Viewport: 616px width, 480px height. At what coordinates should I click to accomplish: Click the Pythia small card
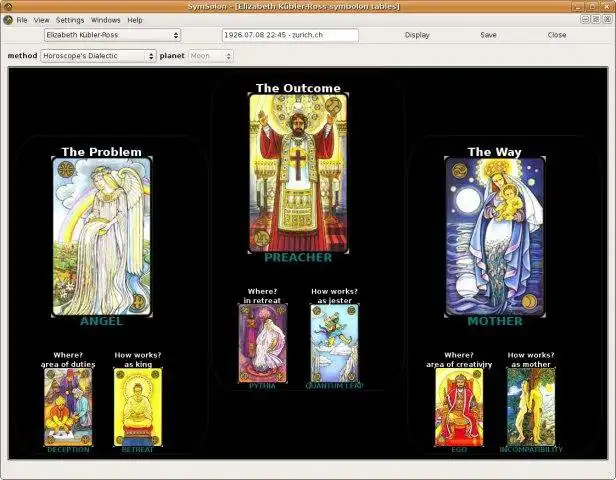(x=262, y=343)
